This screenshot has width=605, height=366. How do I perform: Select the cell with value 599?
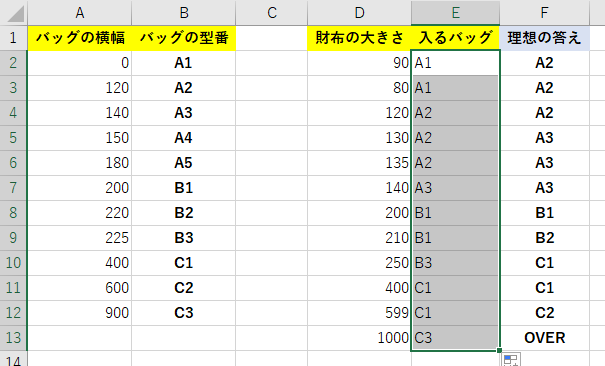point(359,313)
